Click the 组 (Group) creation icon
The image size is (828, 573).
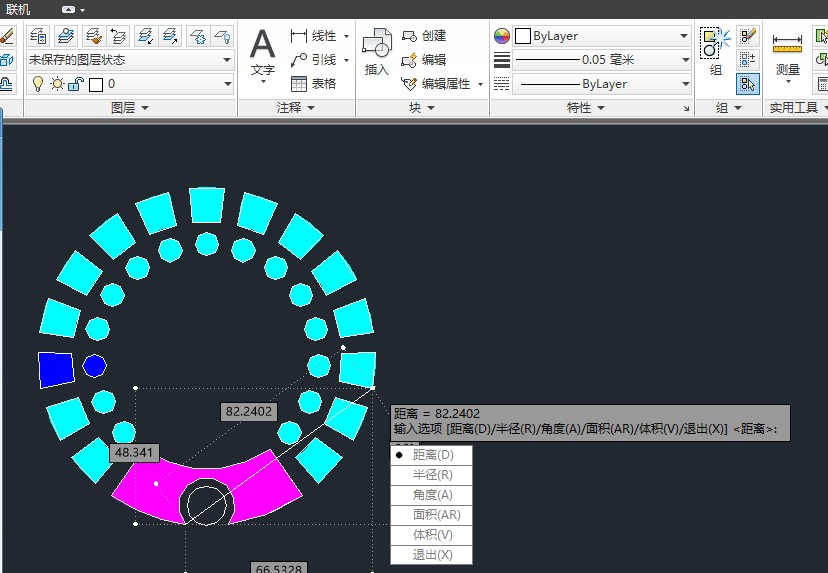(x=715, y=50)
